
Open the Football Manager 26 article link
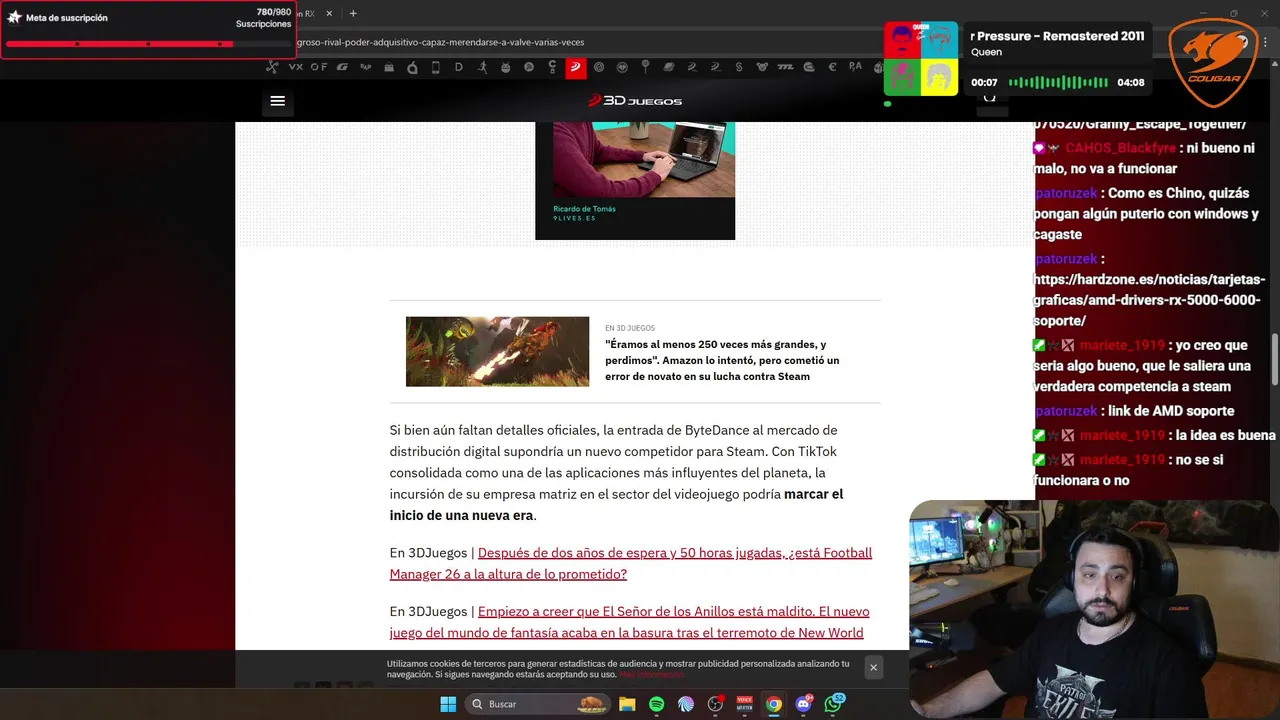click(631, 563)
